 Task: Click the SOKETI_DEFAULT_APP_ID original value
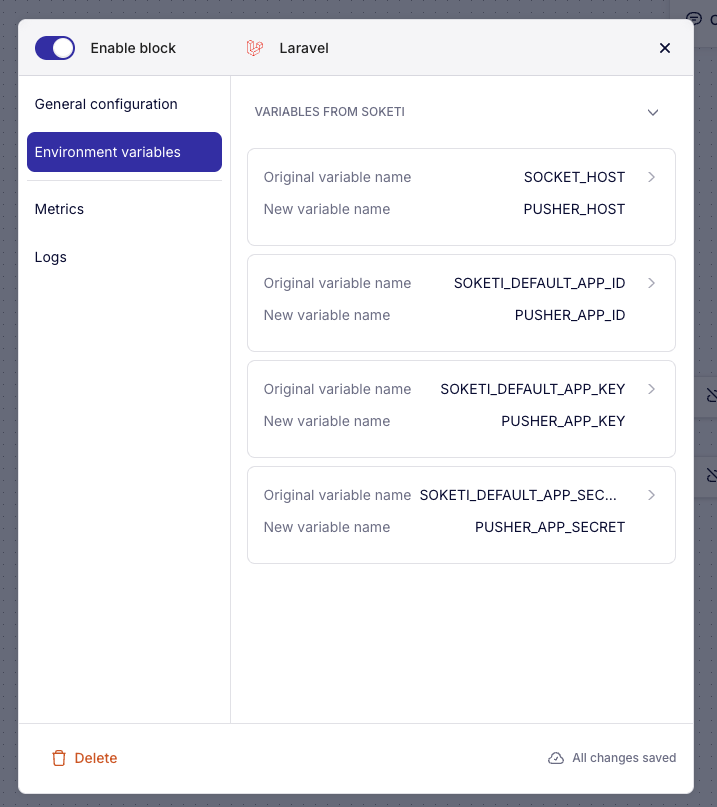tap(539, 283)
